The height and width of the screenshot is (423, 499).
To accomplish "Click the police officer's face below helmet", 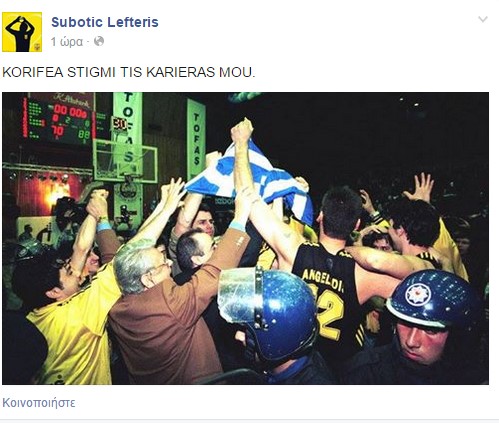I will click(422, 342).
